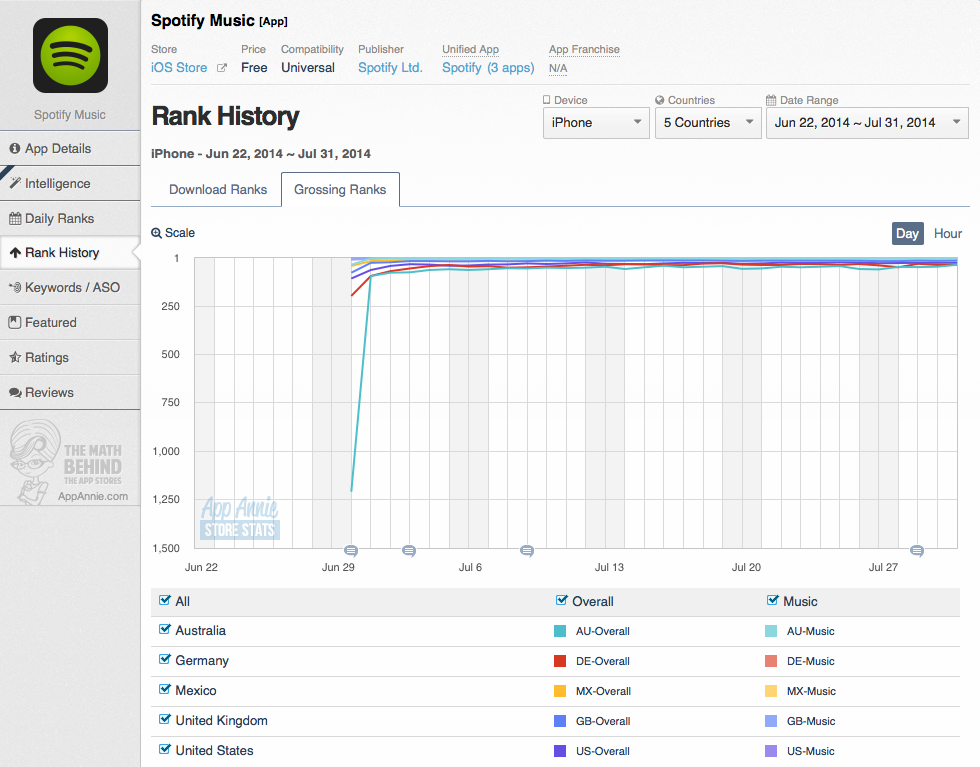Click the DE-Overall color swatch
The width and height of the screenshot is (980, 767).
(x=560, y=661)
